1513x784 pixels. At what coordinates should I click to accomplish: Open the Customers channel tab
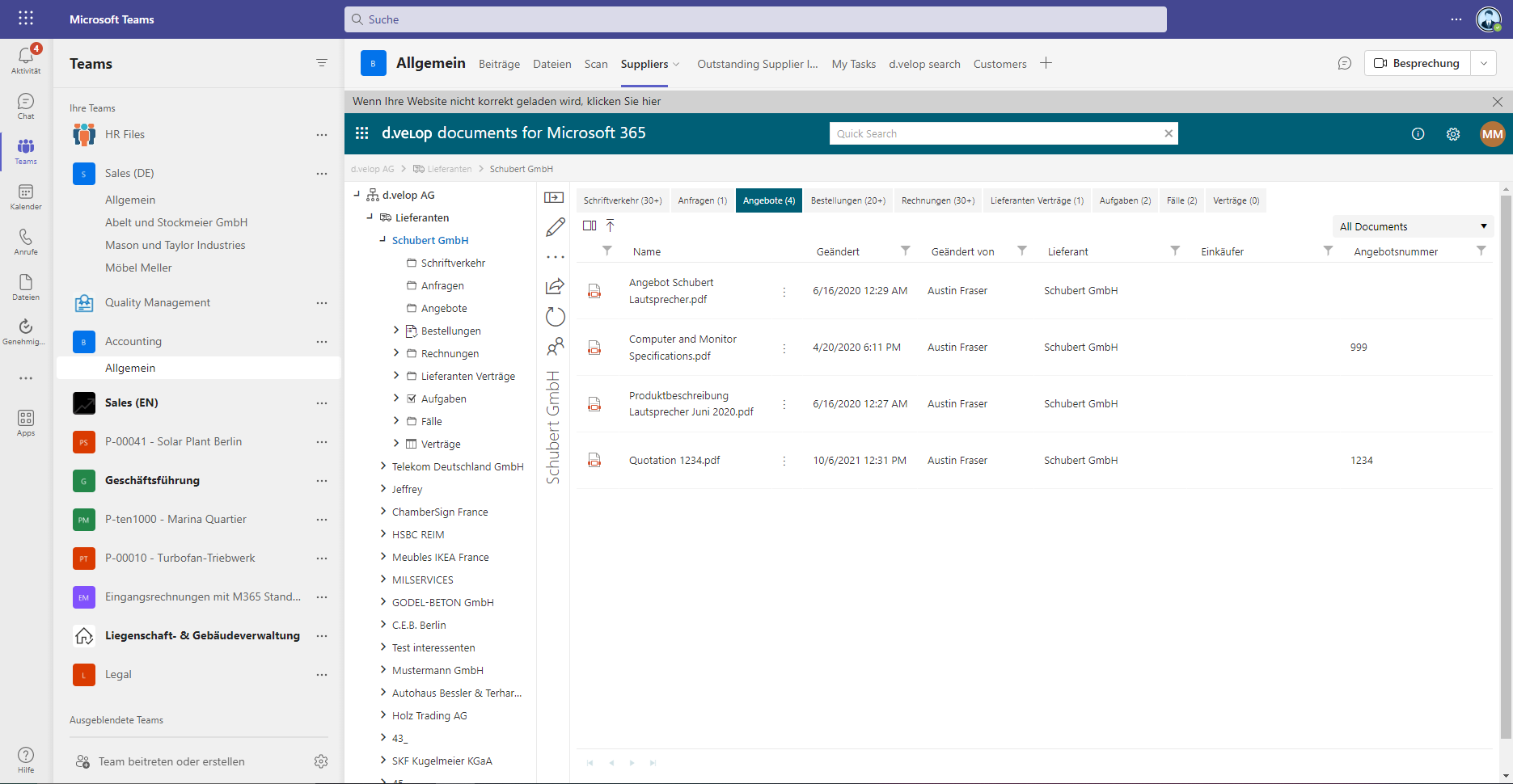coord(1000,64)
